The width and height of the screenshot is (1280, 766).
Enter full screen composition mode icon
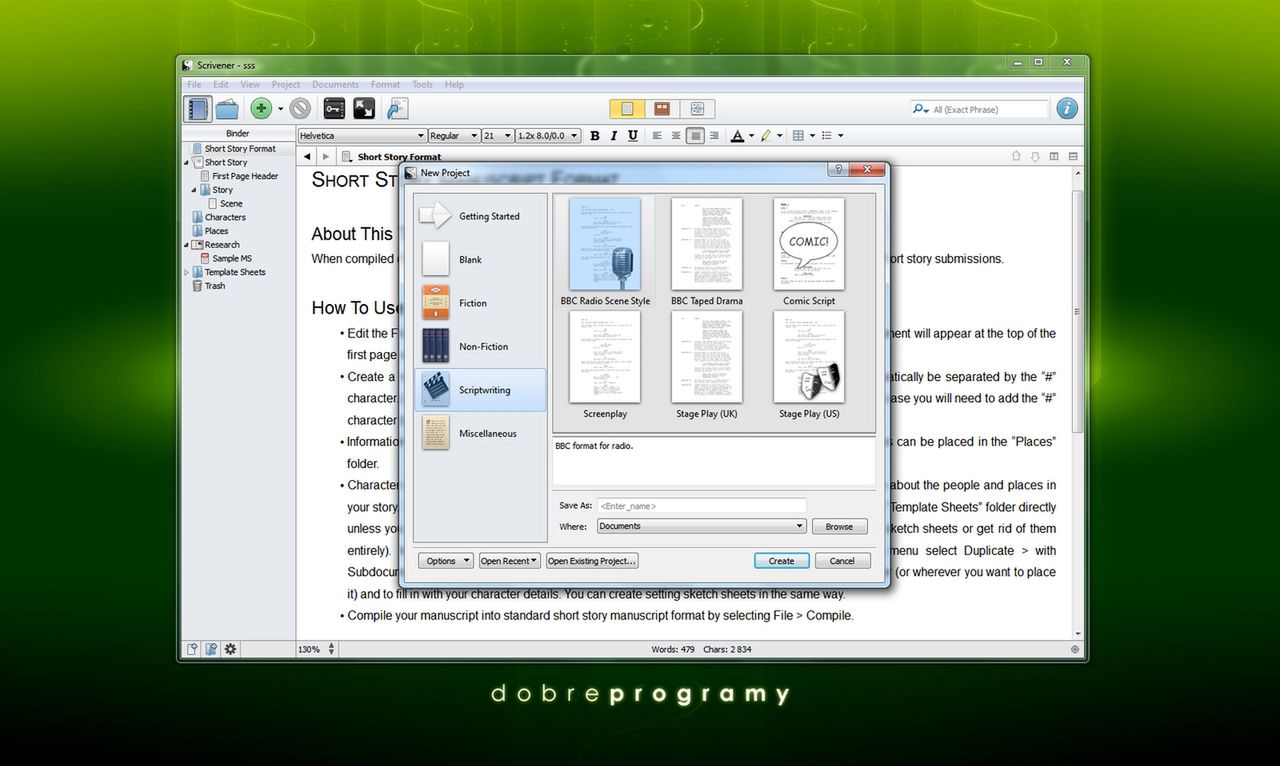[x=364, y=109]
